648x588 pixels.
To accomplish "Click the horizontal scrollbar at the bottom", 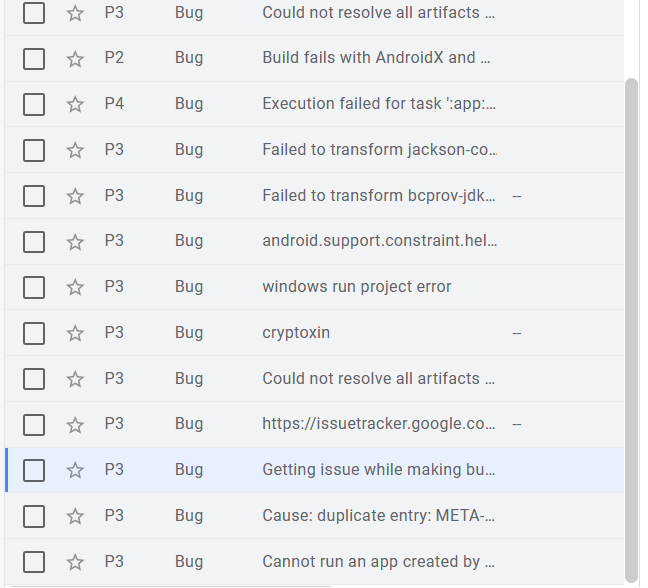I will [170, 585].
